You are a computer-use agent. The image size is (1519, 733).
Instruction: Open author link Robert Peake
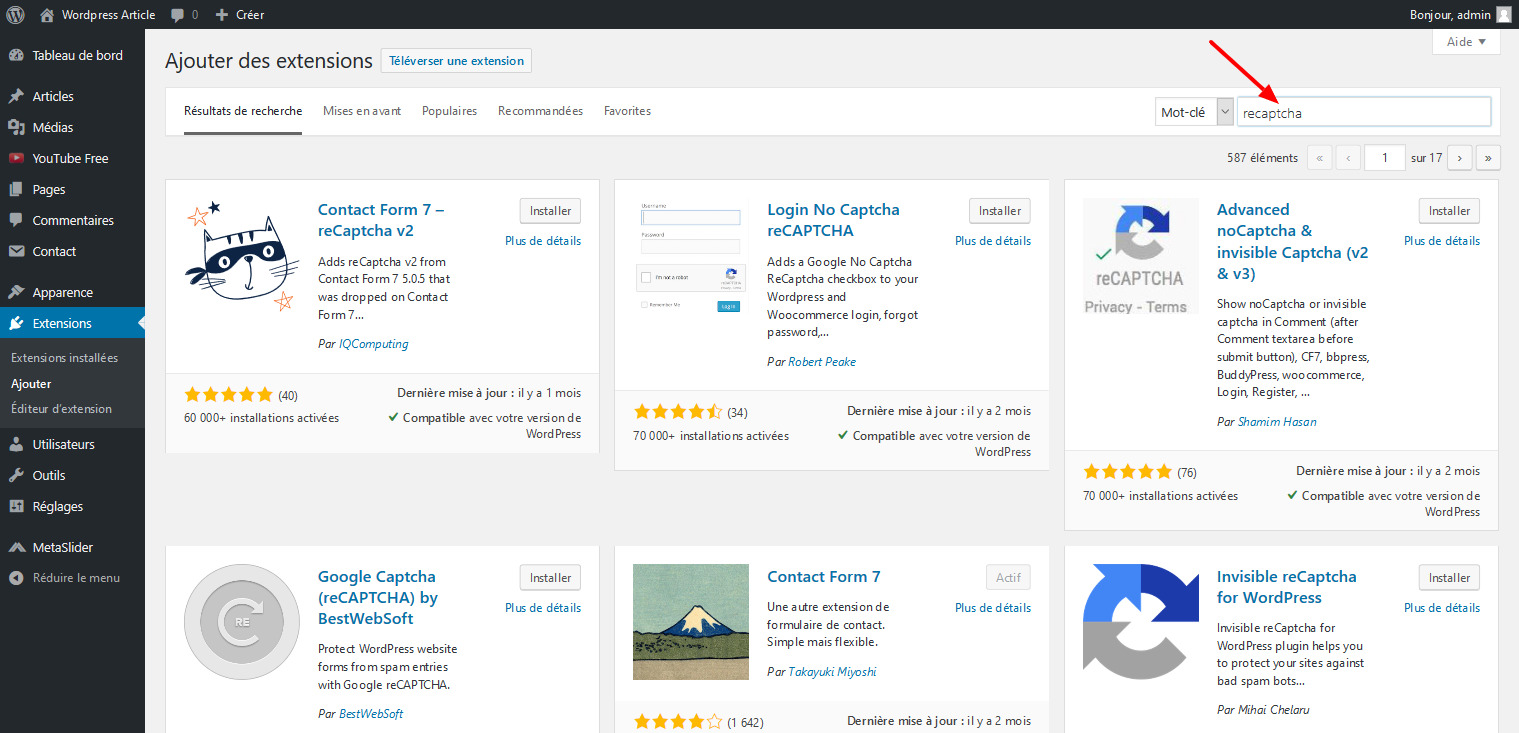point(822,362)
